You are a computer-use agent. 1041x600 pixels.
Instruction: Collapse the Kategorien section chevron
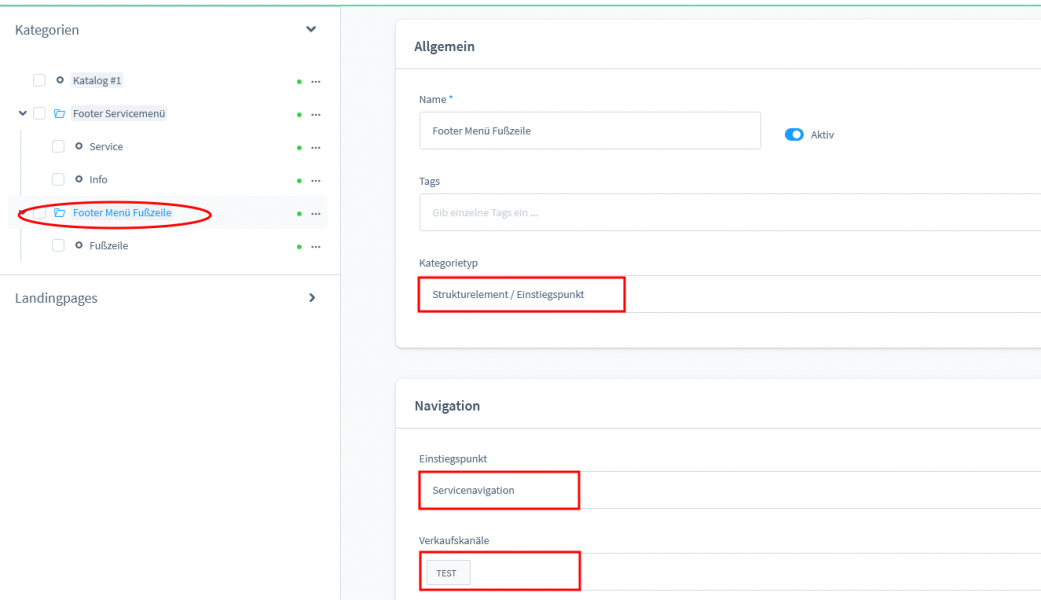coord(311,30)
